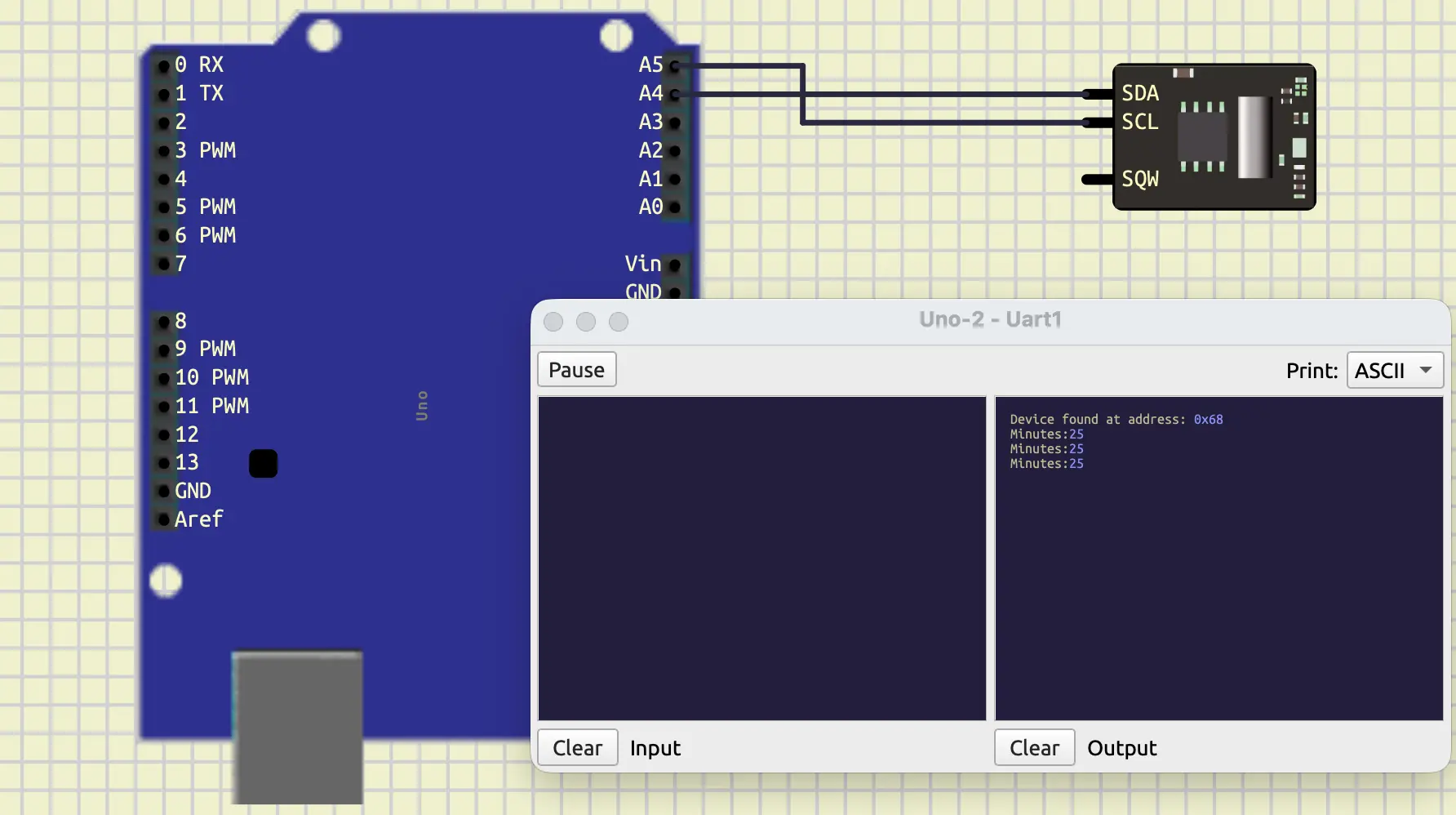Screen dimensions: 1456x815
Task: Click digital pin 8 on the Uno
Action: point(164,322)
